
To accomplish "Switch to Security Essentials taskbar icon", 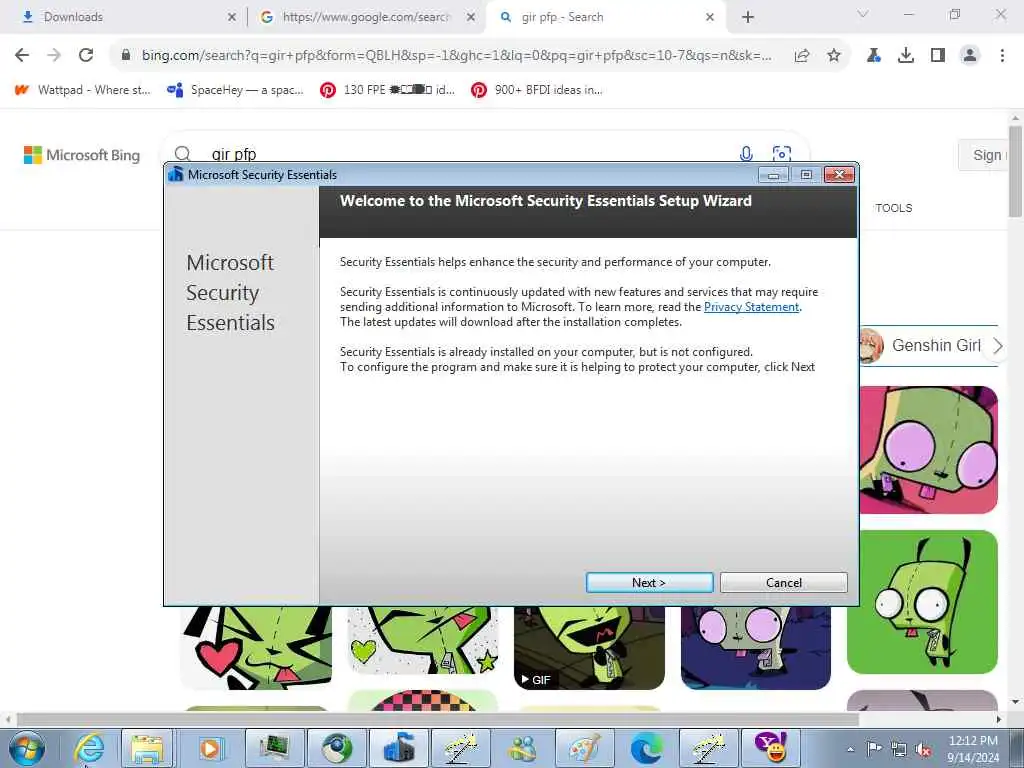I will (x=399, y=748).
